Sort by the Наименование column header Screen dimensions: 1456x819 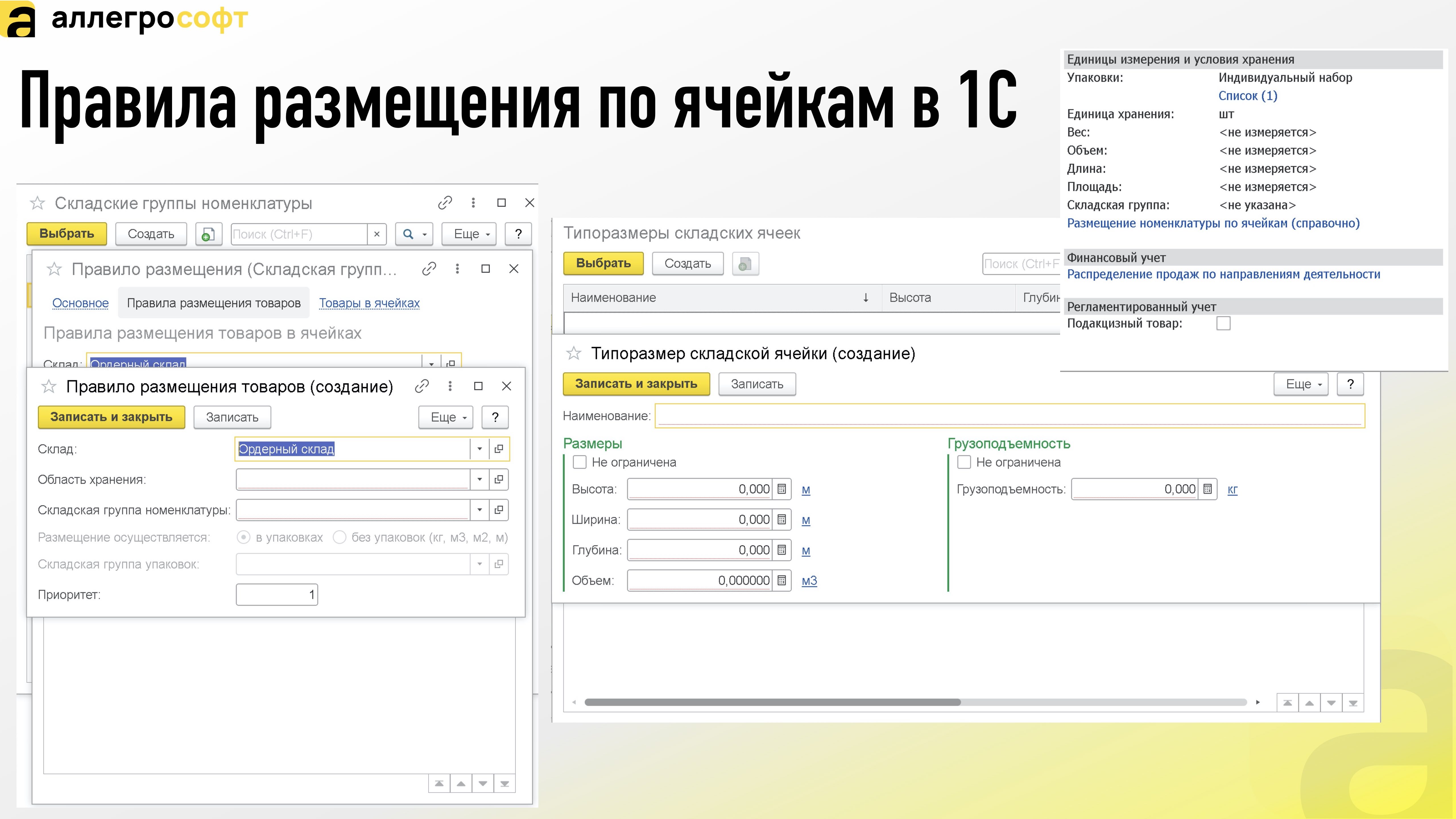point(722,298)
